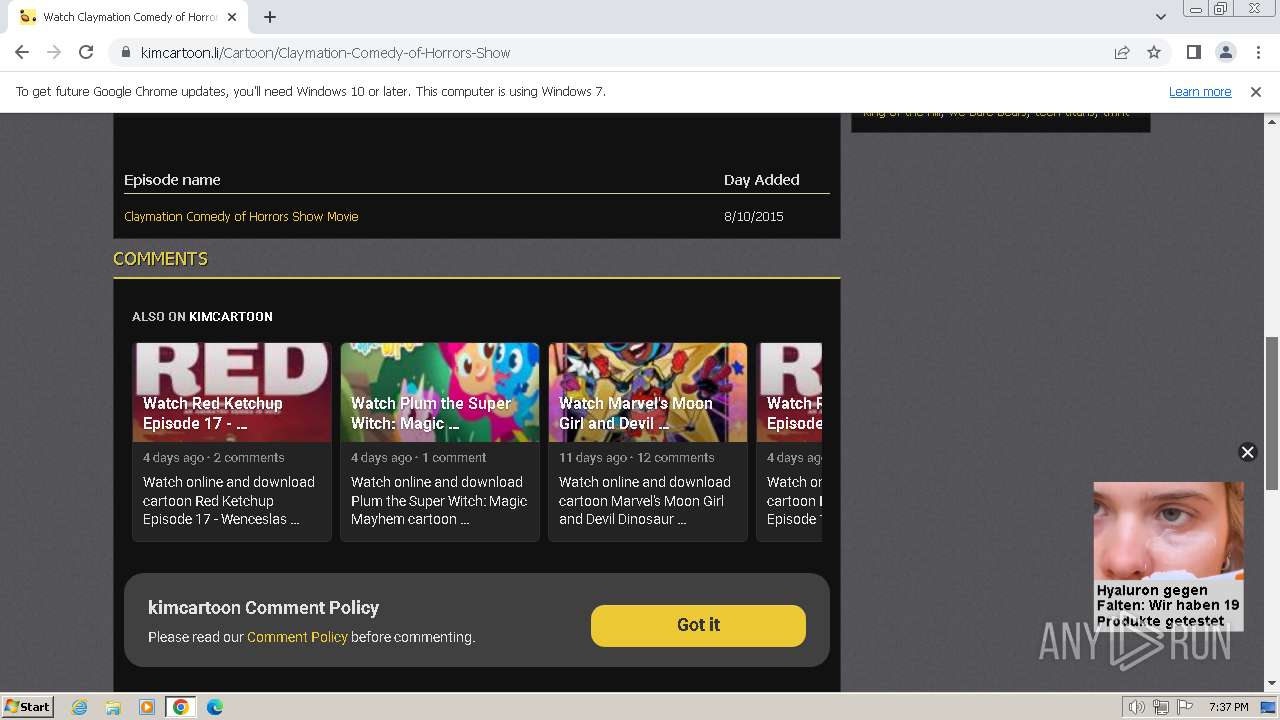Launch Microsoft Edge from the taskbar
The image size is (1280, 720).
pos(215,707)
